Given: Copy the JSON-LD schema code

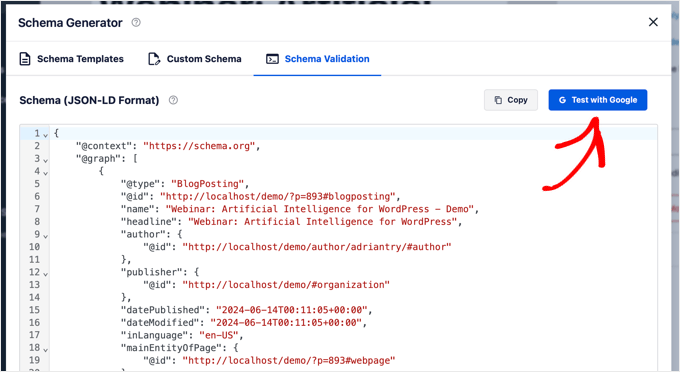Looking at the screenshot, I should tap(511, 100).
